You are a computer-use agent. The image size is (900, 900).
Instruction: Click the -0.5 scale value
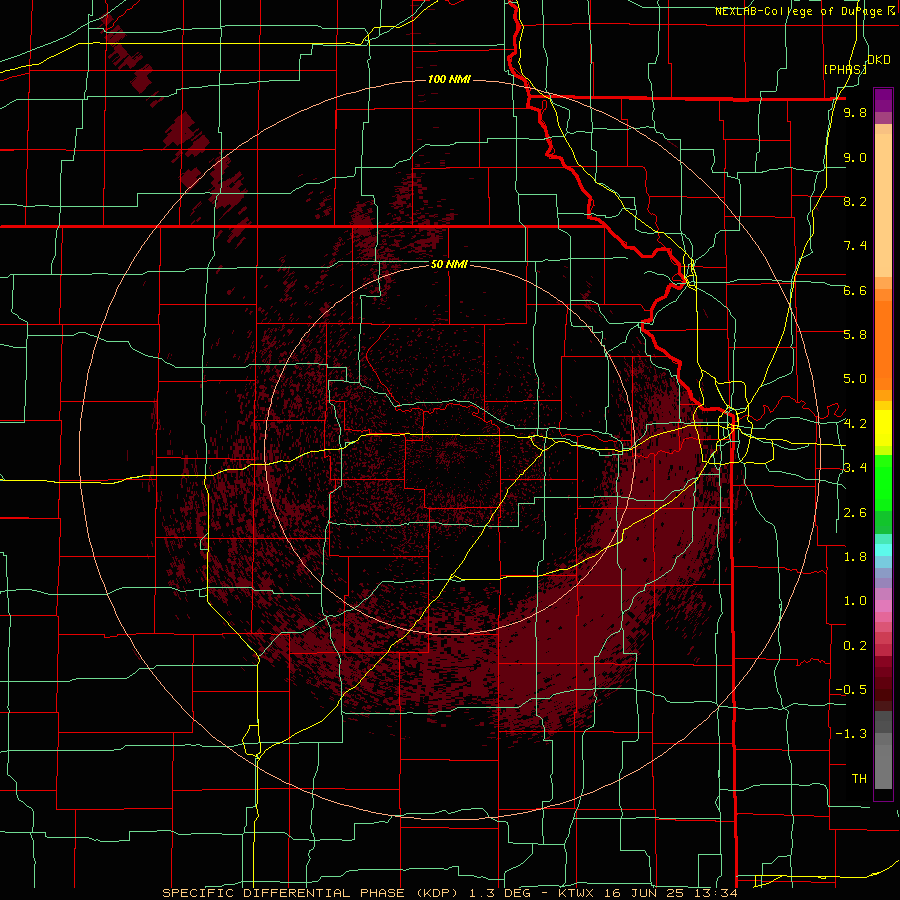[x=851, y=690]
